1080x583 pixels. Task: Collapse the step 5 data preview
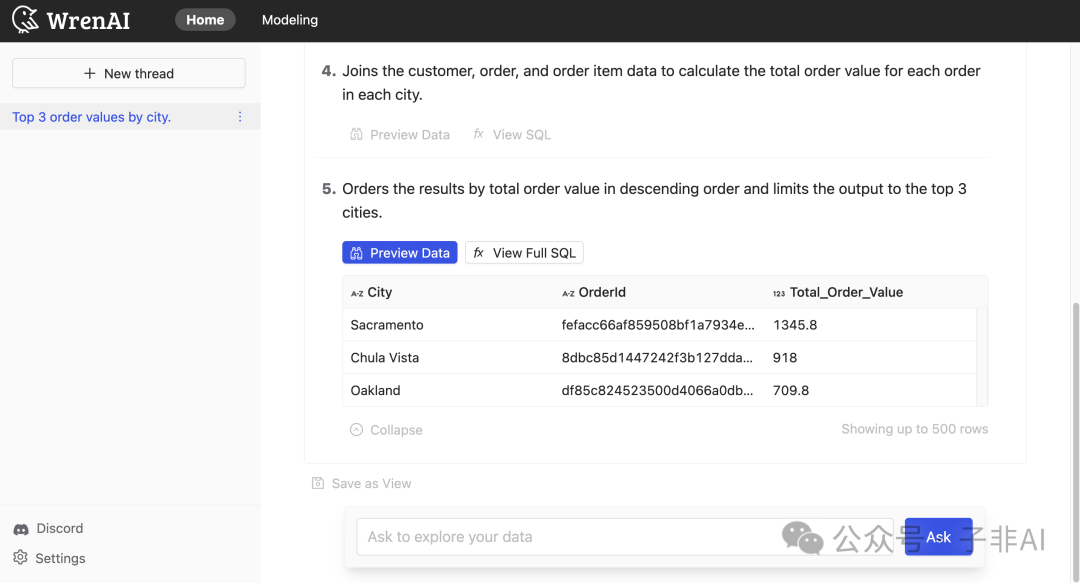pyautogui.click(x=386, y=430)
